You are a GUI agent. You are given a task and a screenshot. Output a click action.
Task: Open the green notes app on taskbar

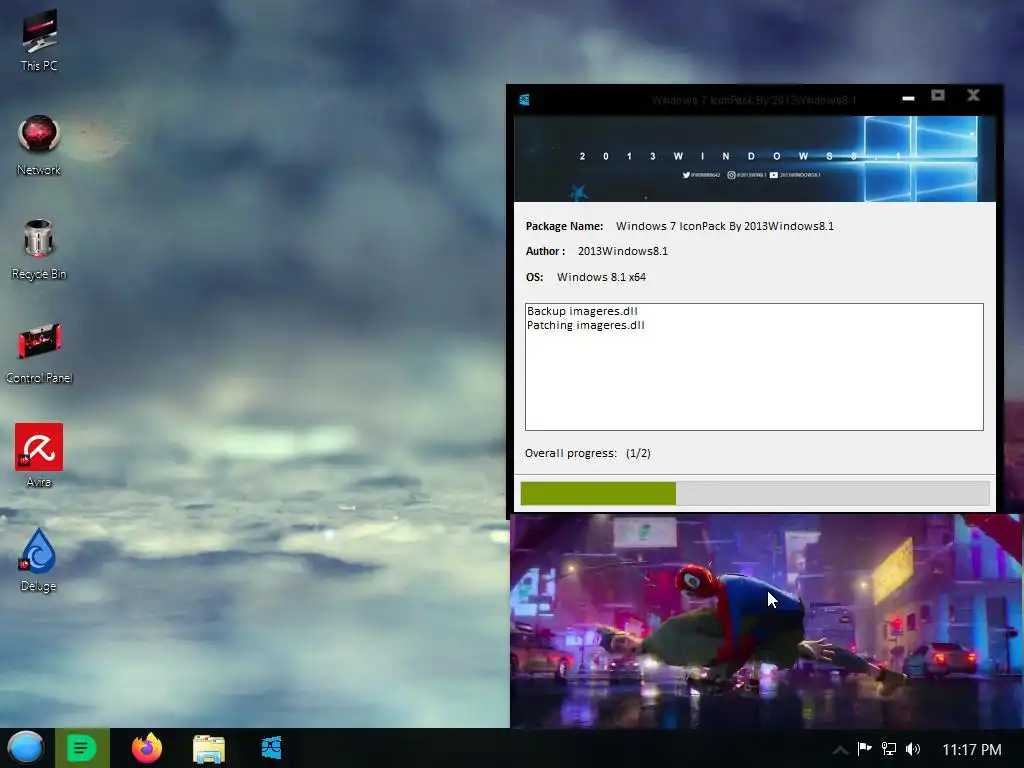click(x=82, y=748)
